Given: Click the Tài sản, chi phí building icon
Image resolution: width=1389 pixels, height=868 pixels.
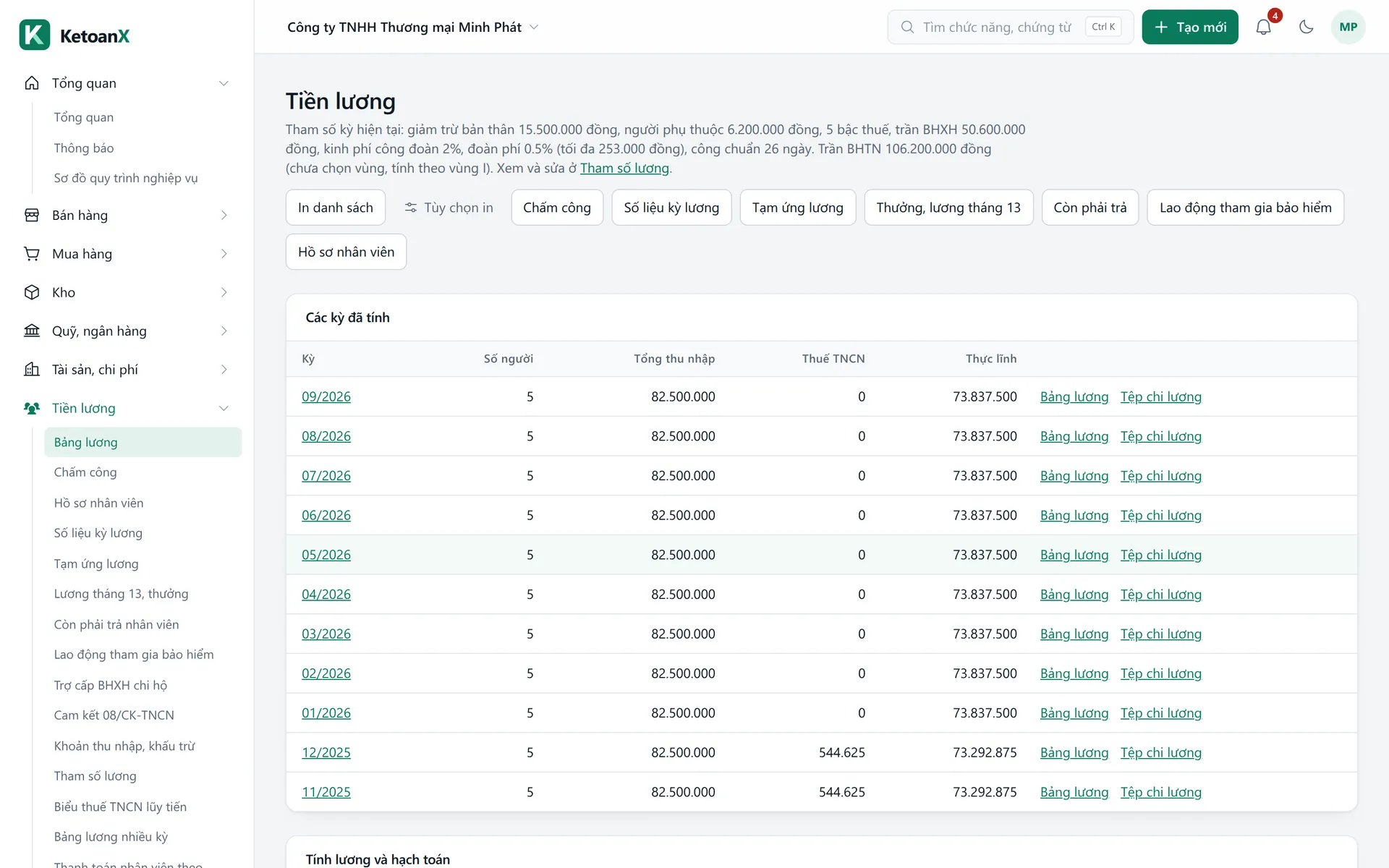Looking at the screenshot, I should [x=32, y=370].
